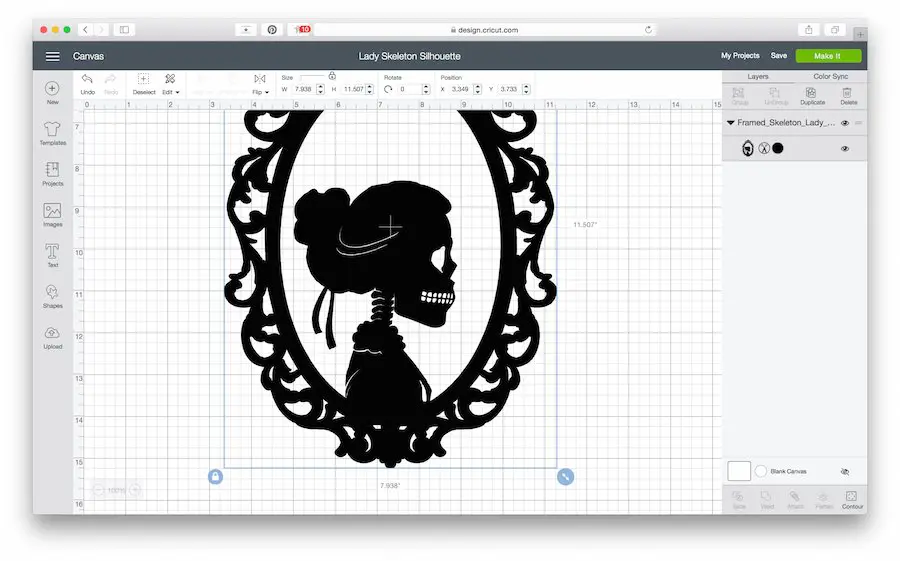Click the Canvas title label
Viewport: 900px width, 561px height.
click(x=88, y=56)
